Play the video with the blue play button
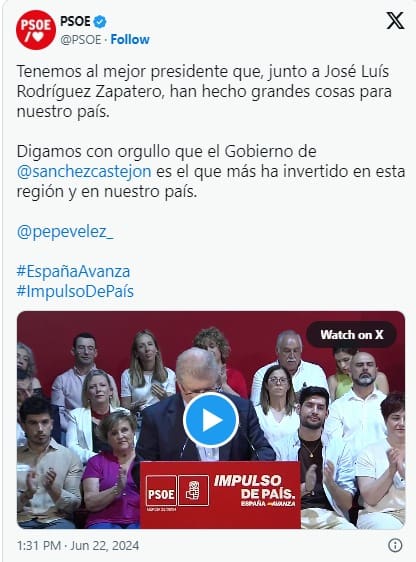The image size is (416, 562). click(x=211, y=420)
